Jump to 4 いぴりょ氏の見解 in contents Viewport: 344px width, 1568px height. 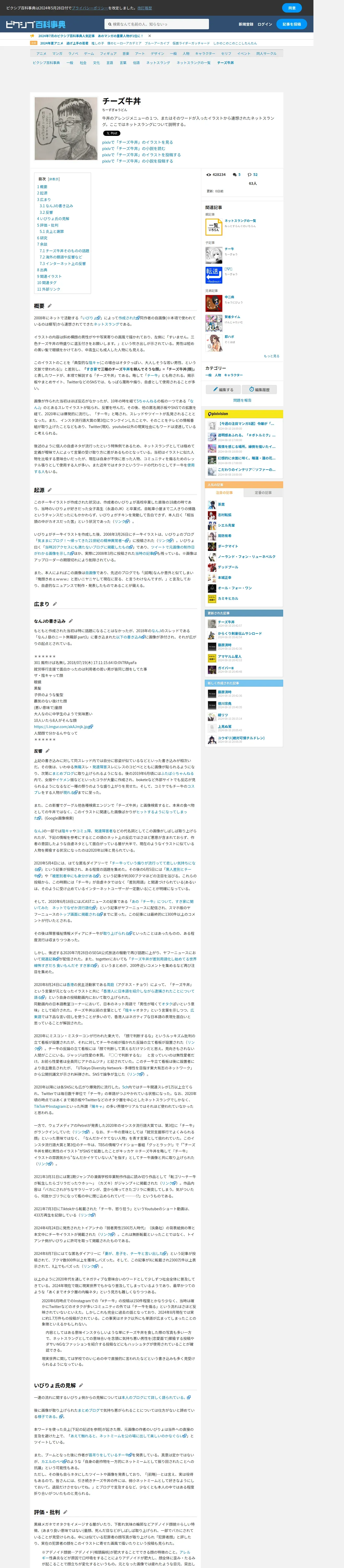pyautogui.click(x=53, y=218)
